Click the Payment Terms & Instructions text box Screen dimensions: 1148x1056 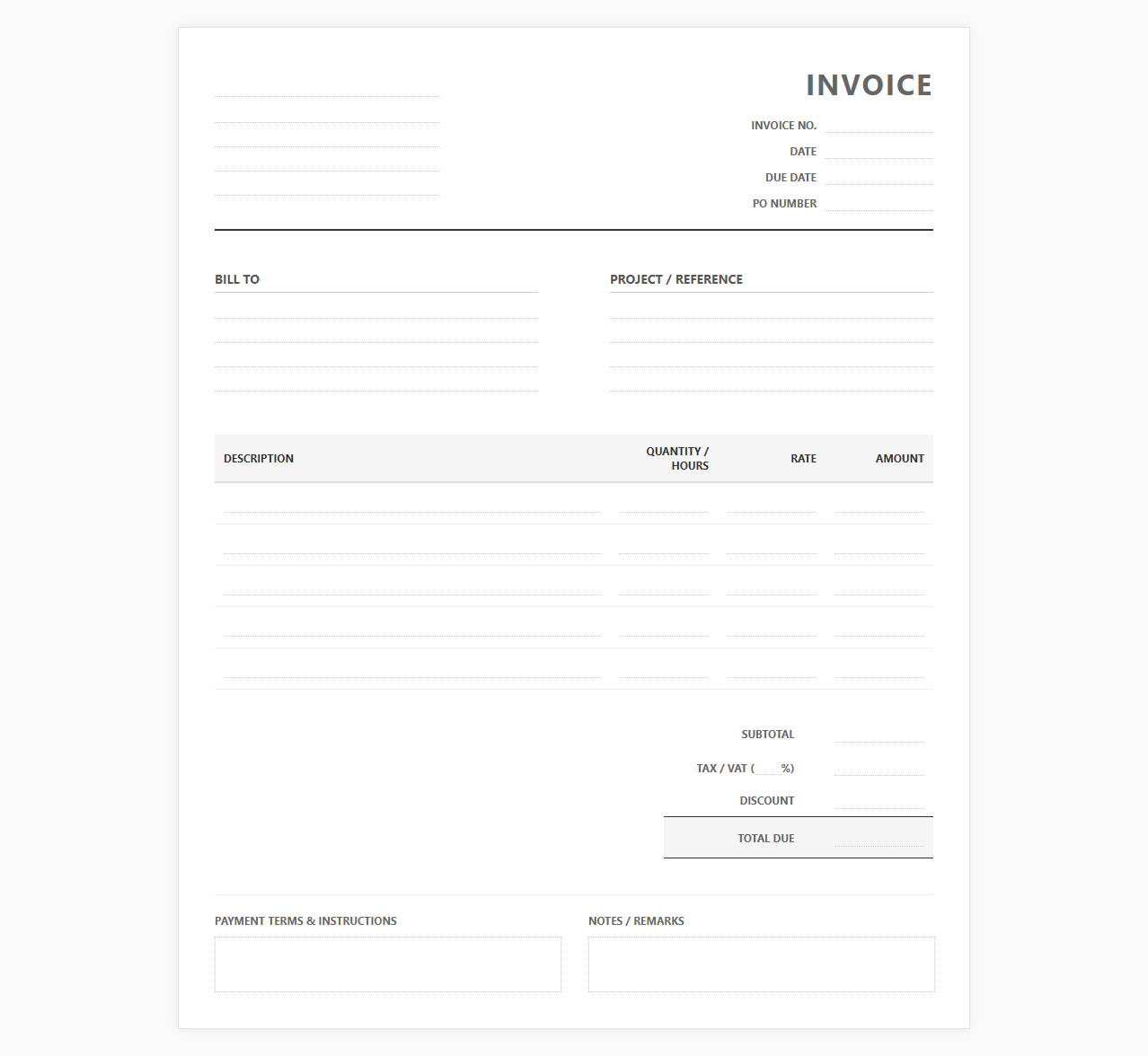[388, 964]
